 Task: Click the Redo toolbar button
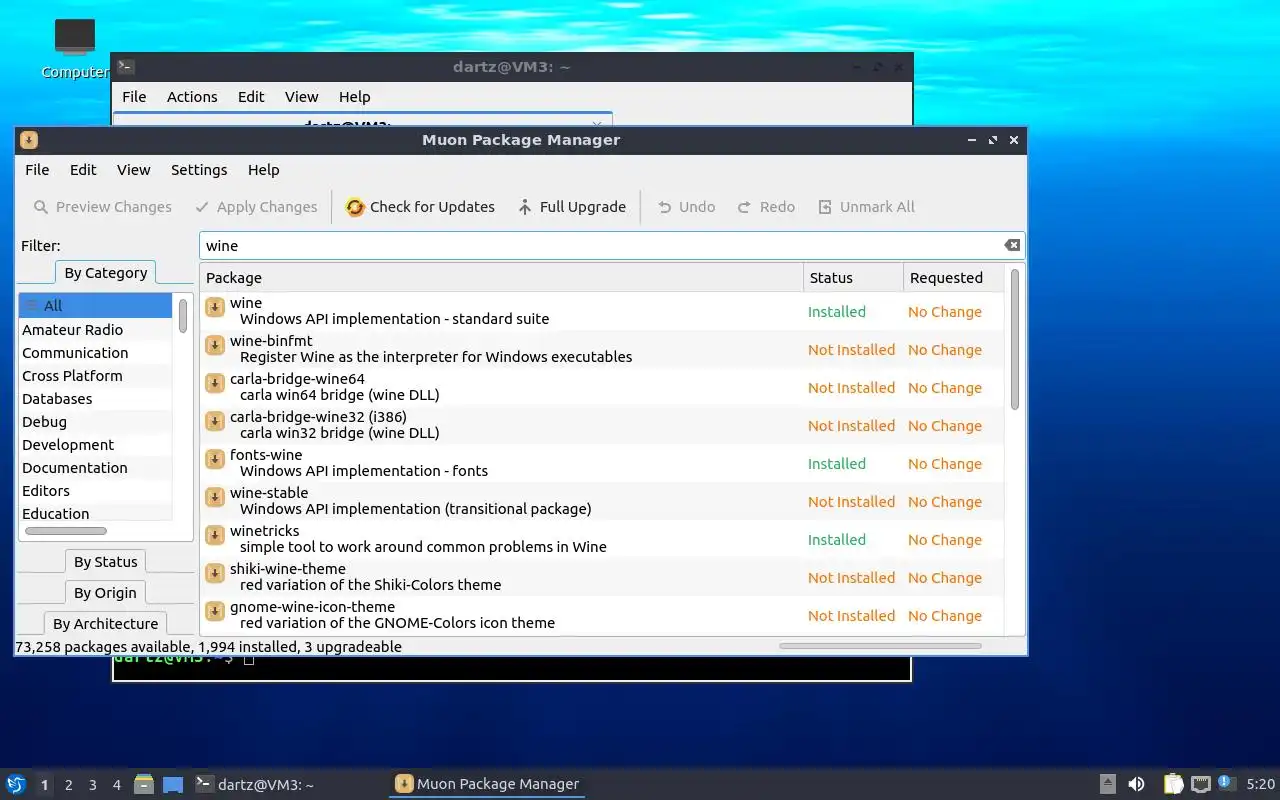click(x=766, y=207)
